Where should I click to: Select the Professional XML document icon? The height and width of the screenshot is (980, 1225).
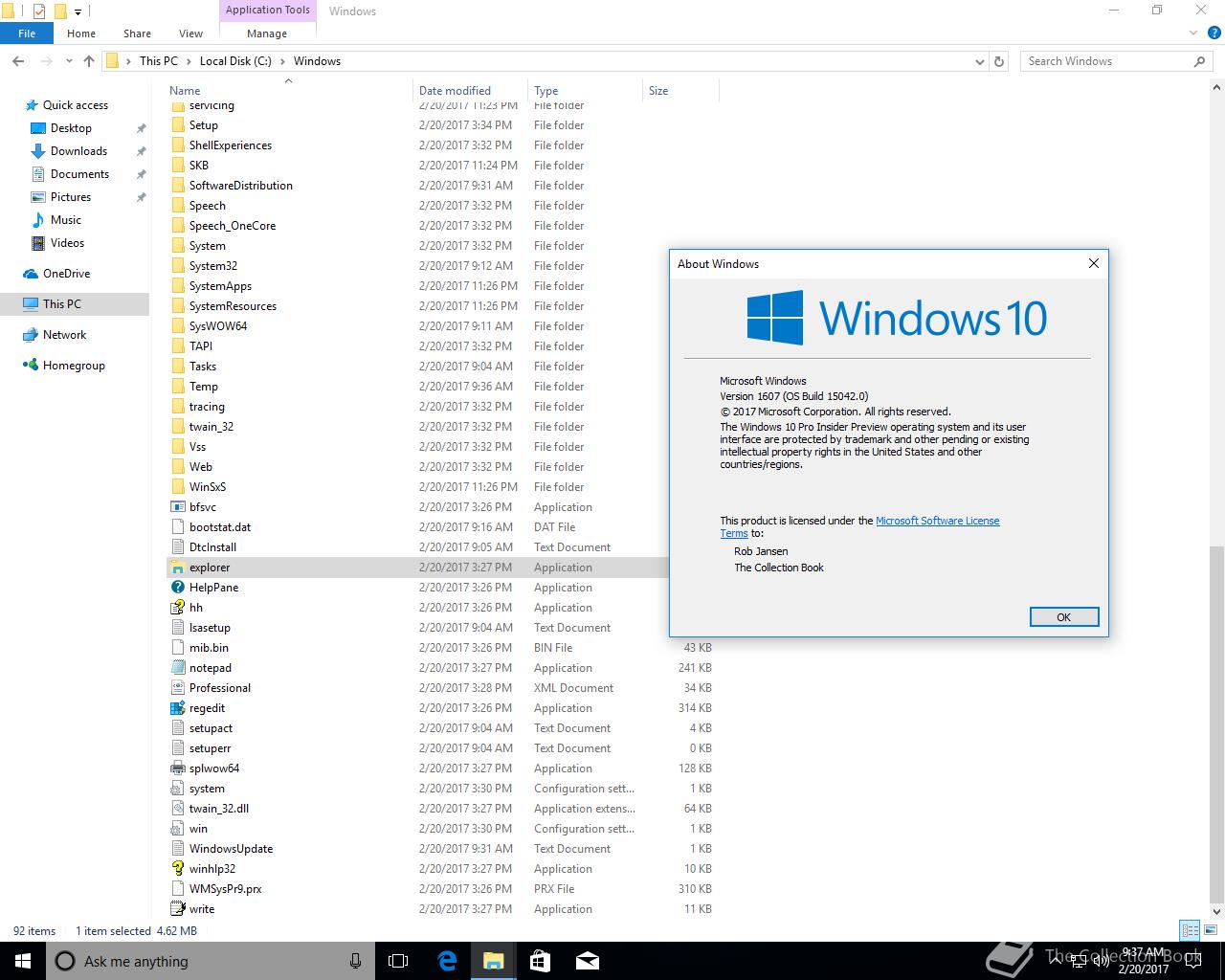[x=177, y=688]
